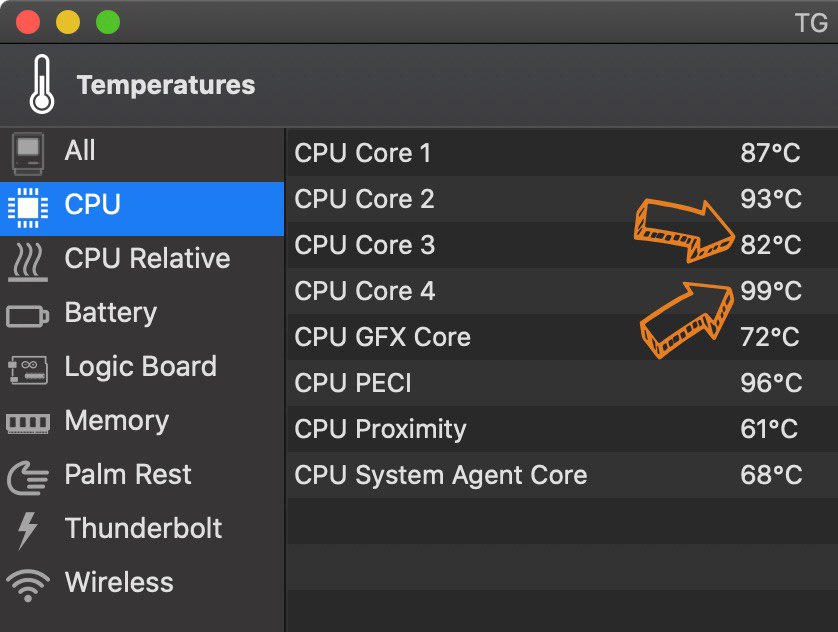Click the CPU chip icon in sidebar
Viewport: 838px width, 632px height.
click(28, 207)
